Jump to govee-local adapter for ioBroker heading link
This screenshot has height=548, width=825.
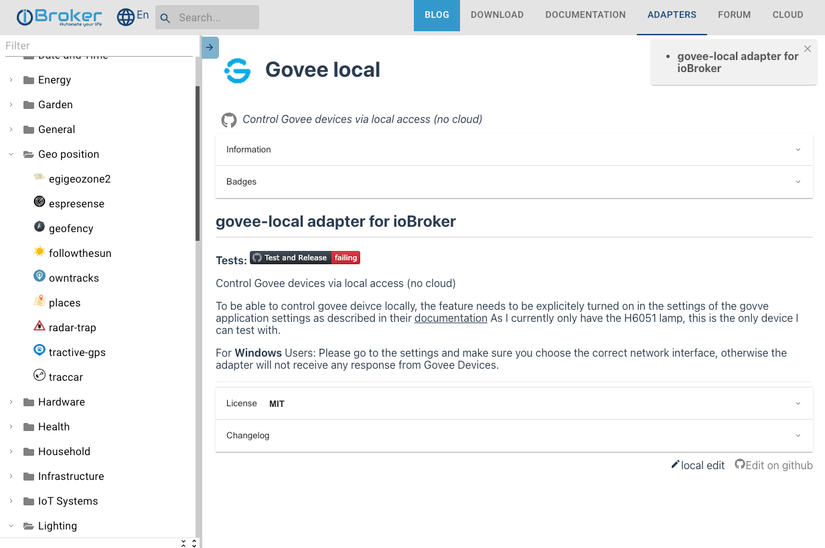[x=738, y=62]
